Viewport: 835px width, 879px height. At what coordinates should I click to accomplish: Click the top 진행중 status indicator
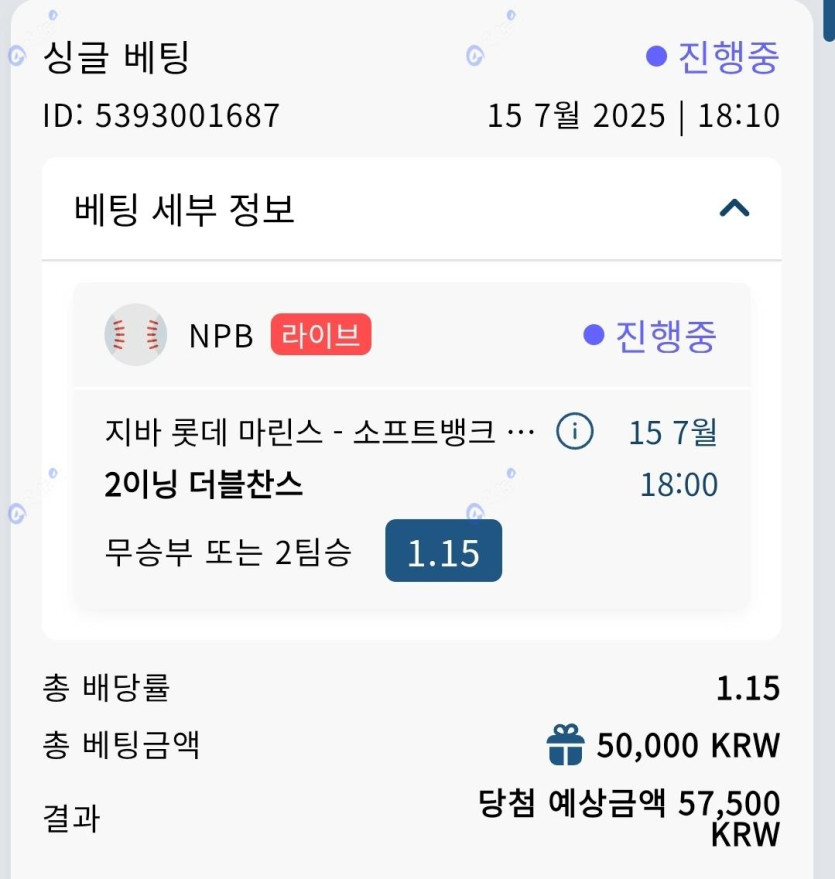713,57
